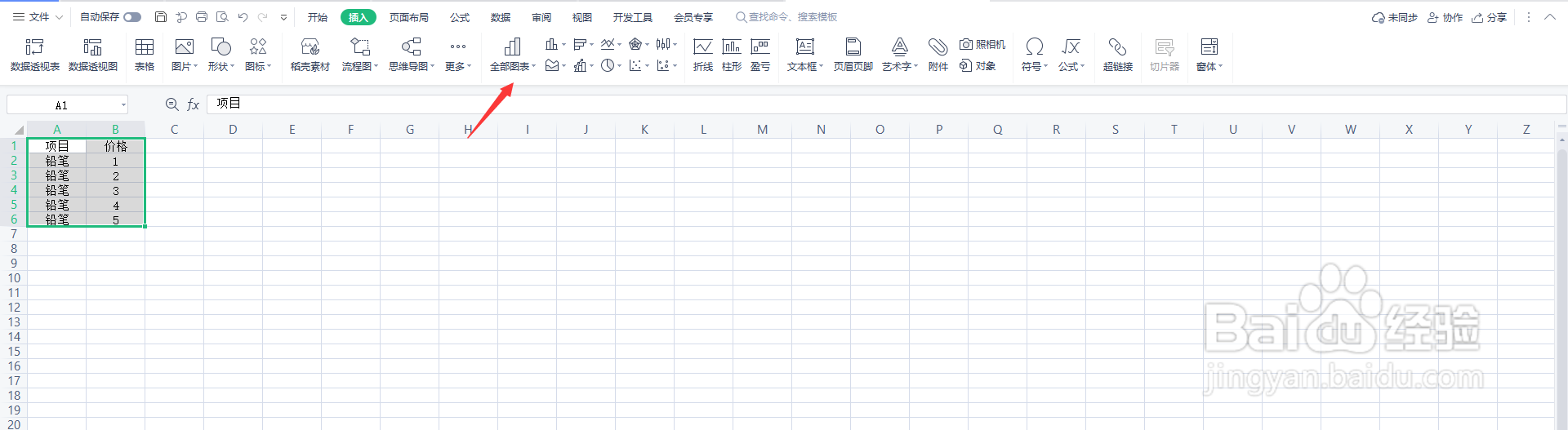Open the line chart type dropdown
This screenshot has height=430, width=1568.
click(611, 44)
